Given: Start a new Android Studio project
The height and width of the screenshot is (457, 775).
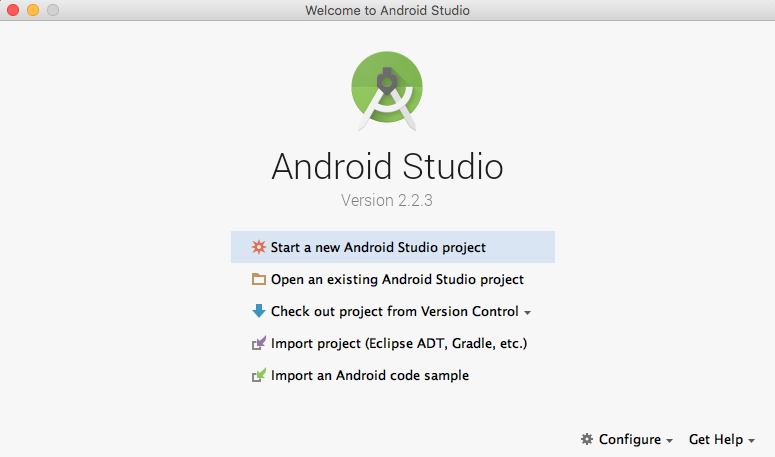Looking at the screenshot, I should pyautogui.click(x=378, y=247).
